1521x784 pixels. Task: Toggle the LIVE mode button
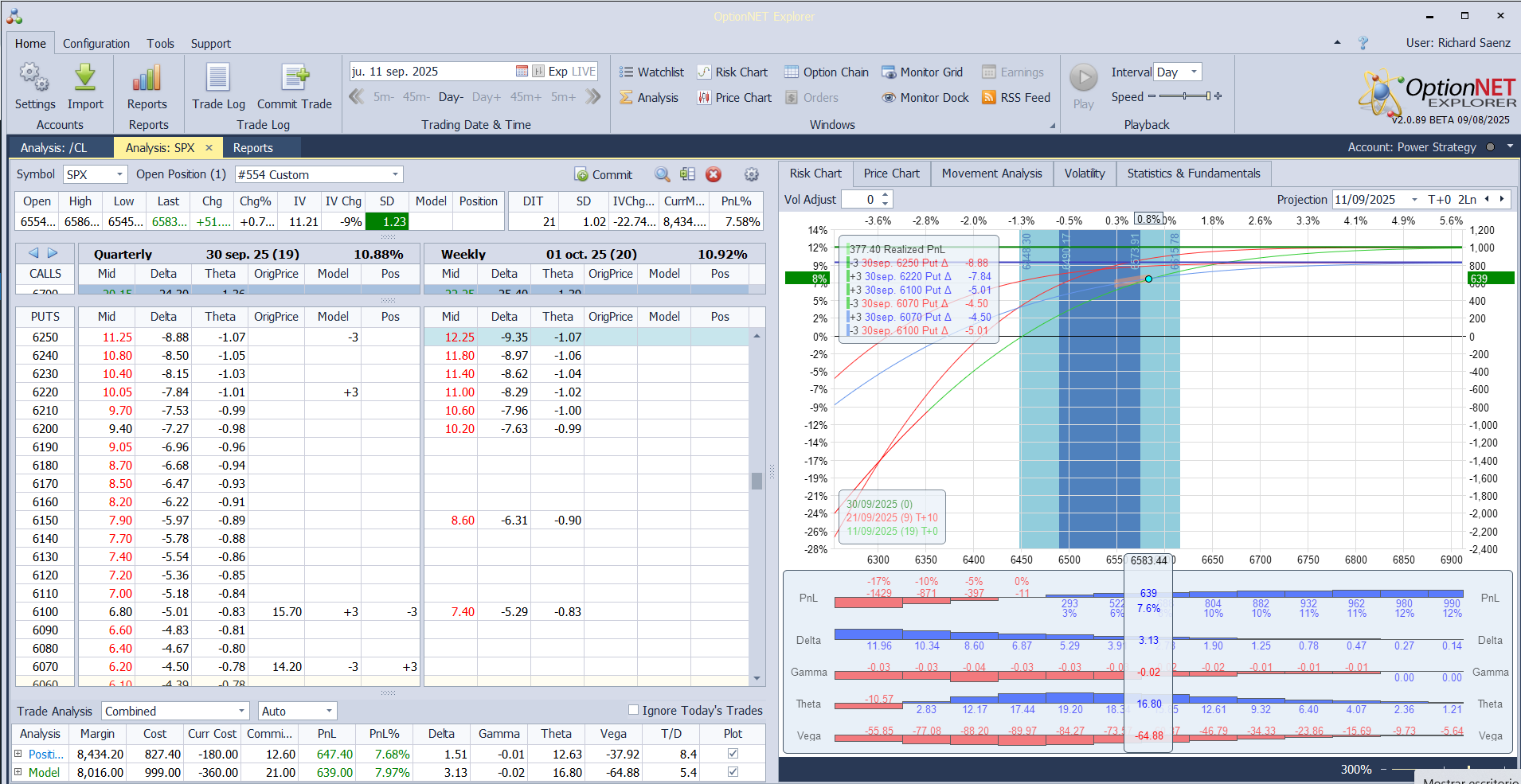pos(583,72)
